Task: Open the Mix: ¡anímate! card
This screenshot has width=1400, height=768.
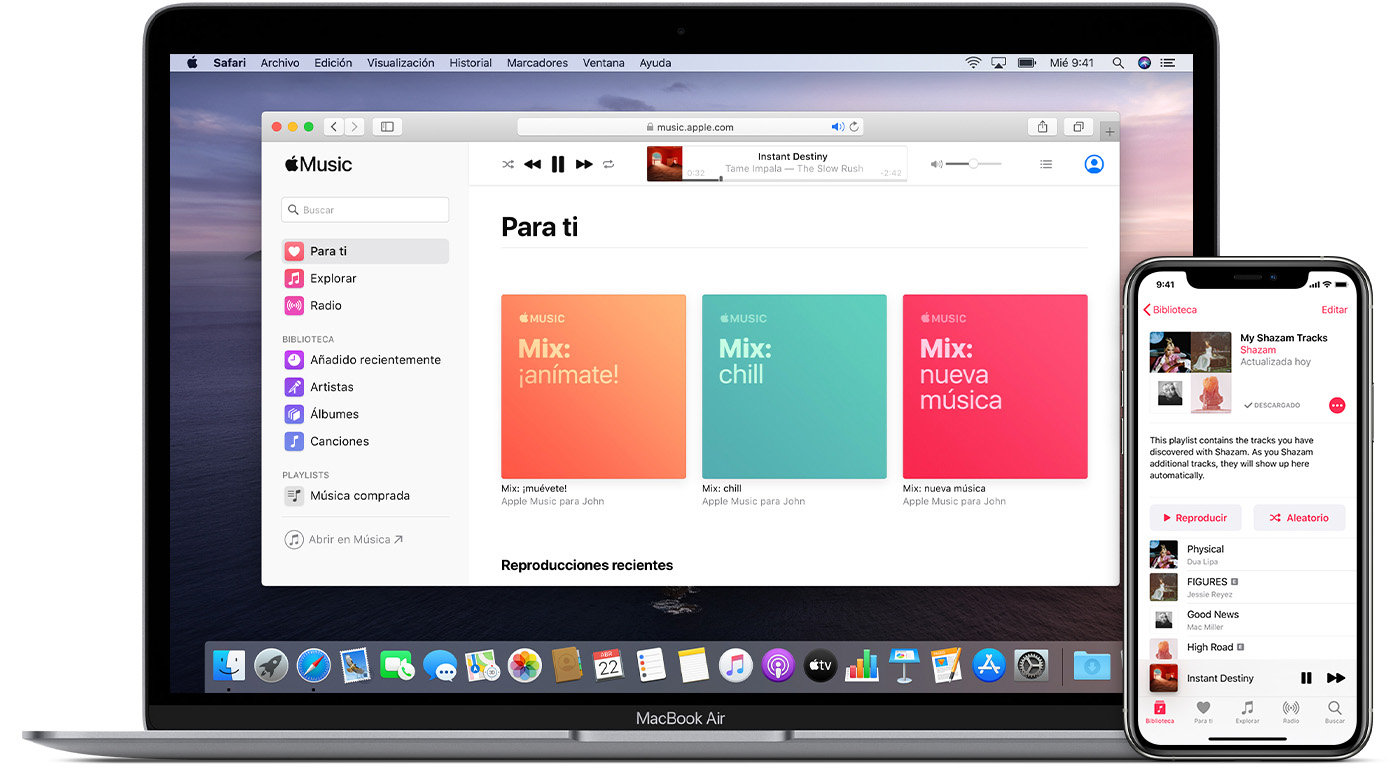Action: (x=593, y=386)
